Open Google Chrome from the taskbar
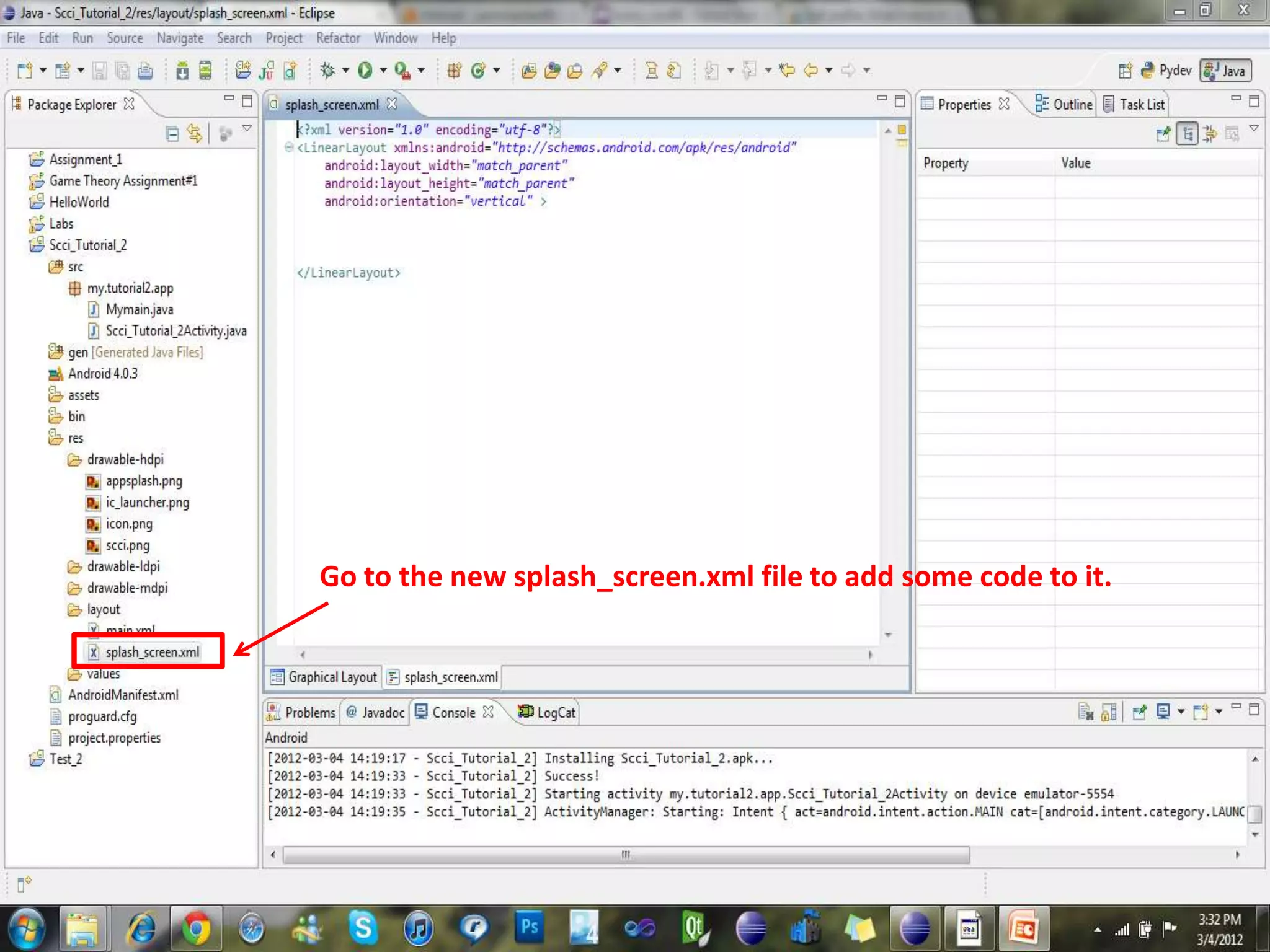This screenshot has width=1270, height=952. click(x=196, y=928)
